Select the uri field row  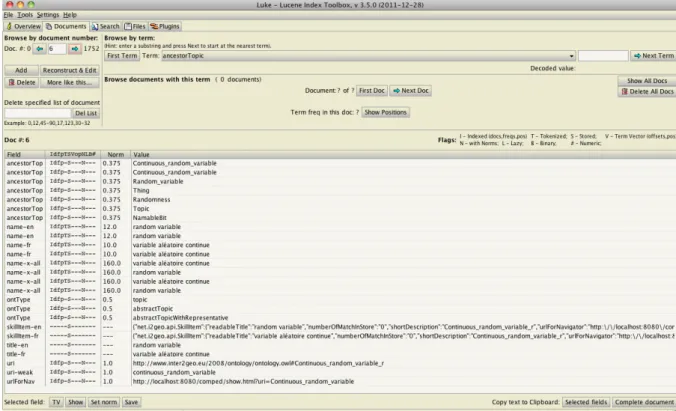pos(340,363)
